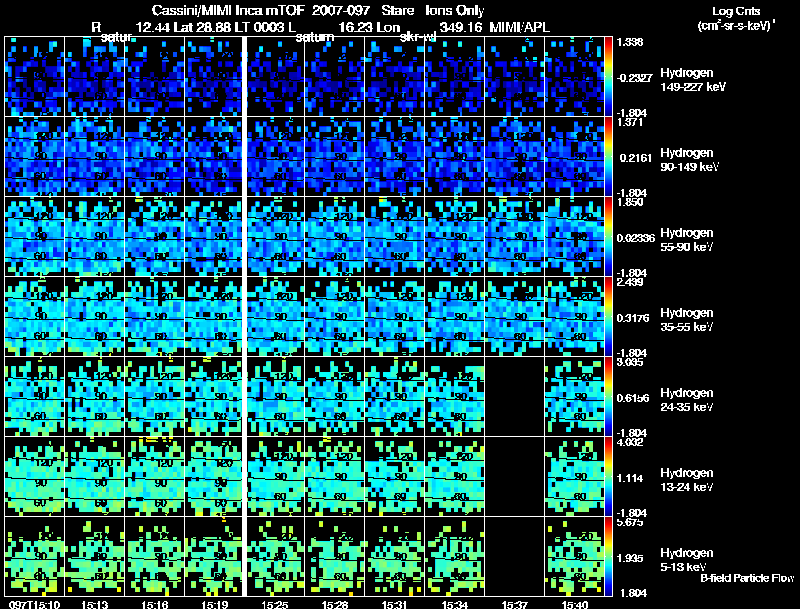The width and height of the screenshot is (800, 609).
Task: Open the 5-13 keV image panel at 15:40
Action: (574, 557)
